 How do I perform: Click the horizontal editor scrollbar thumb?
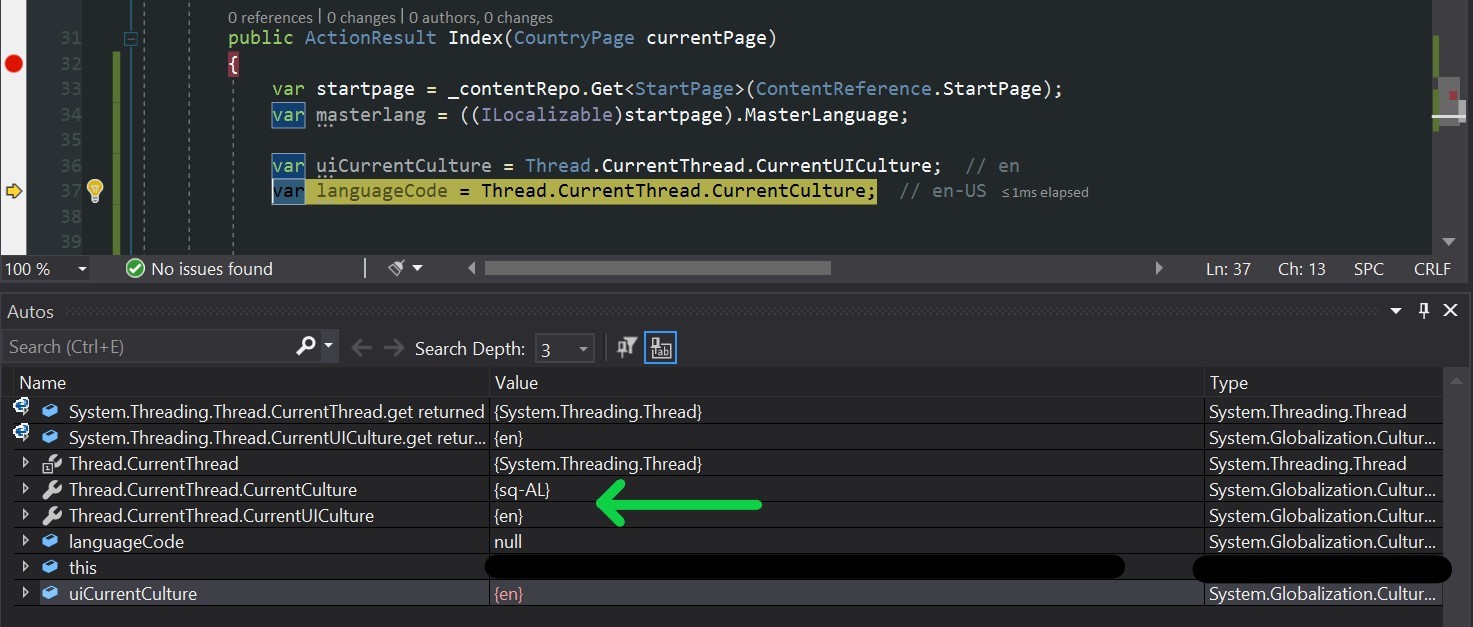click(657, 268)
